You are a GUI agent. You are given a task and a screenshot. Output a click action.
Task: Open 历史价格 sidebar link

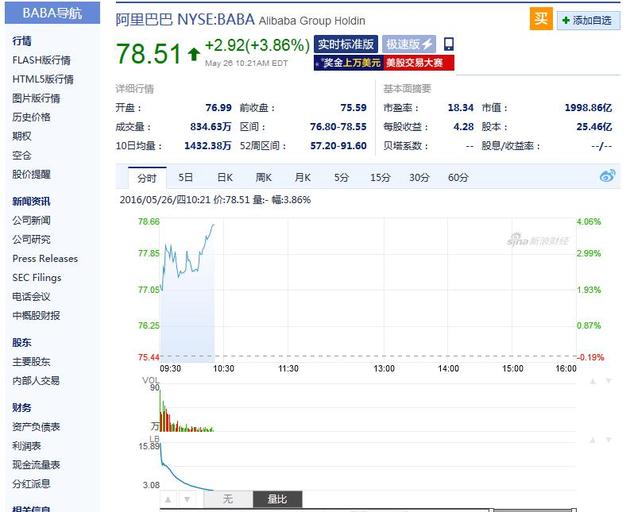(x=31, y=117)
